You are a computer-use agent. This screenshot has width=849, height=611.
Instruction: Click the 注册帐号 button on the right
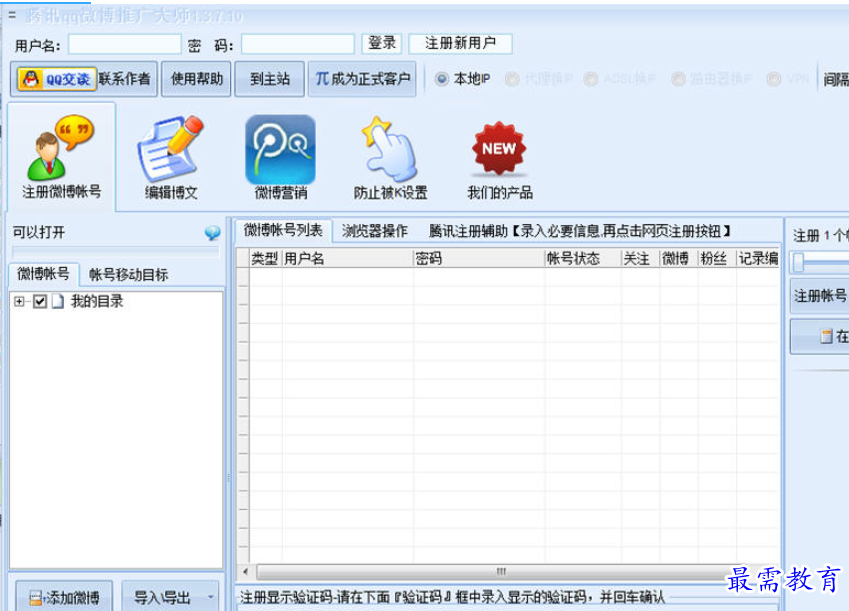pyautogui.click(x=820, y=296)
